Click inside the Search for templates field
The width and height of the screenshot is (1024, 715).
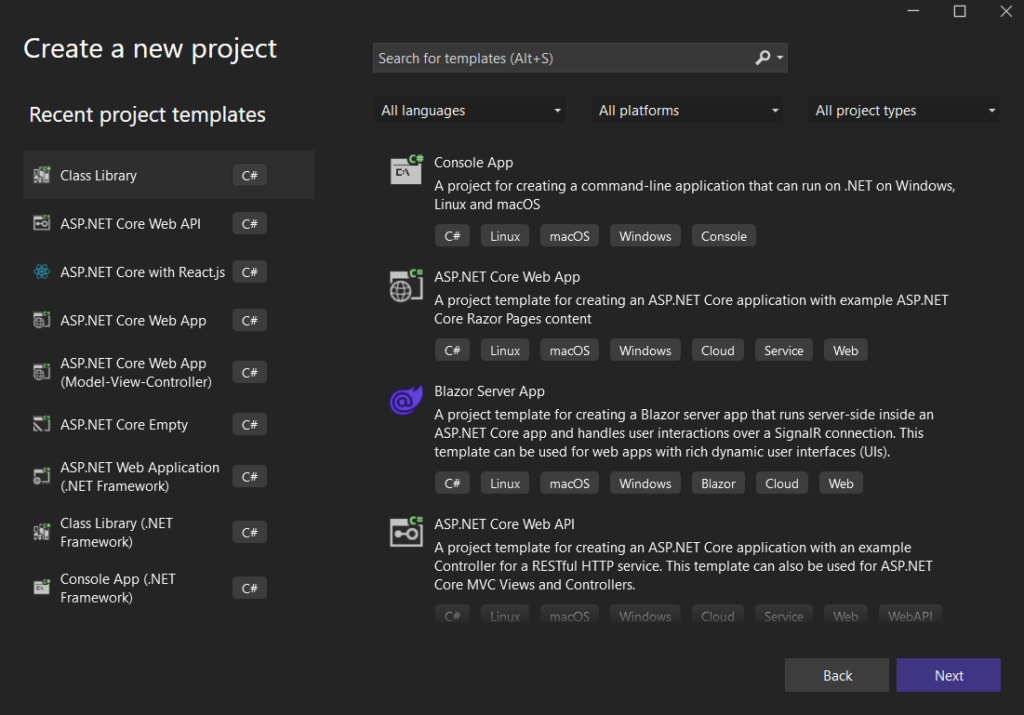pyautogui.click(x=550, y=58)
